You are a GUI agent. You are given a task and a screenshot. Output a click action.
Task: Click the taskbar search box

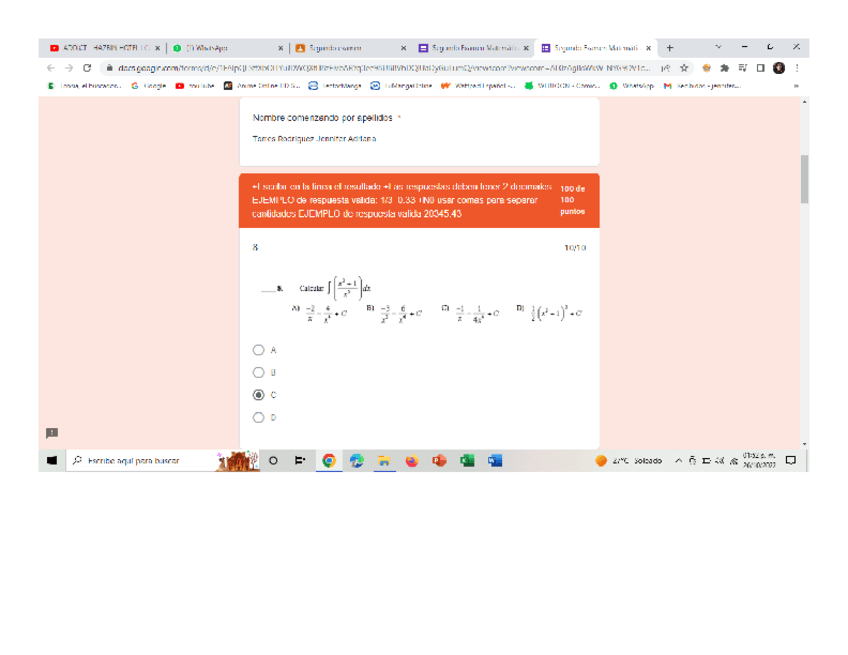click(x=162, y=460)
